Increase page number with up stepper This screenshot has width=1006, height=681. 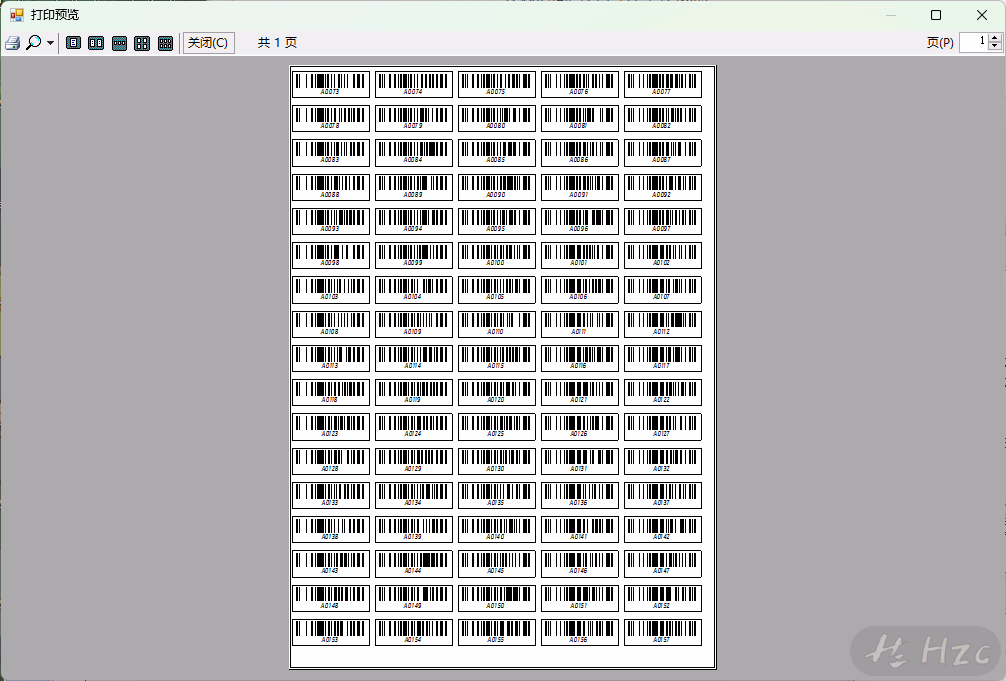pos(994,37)
